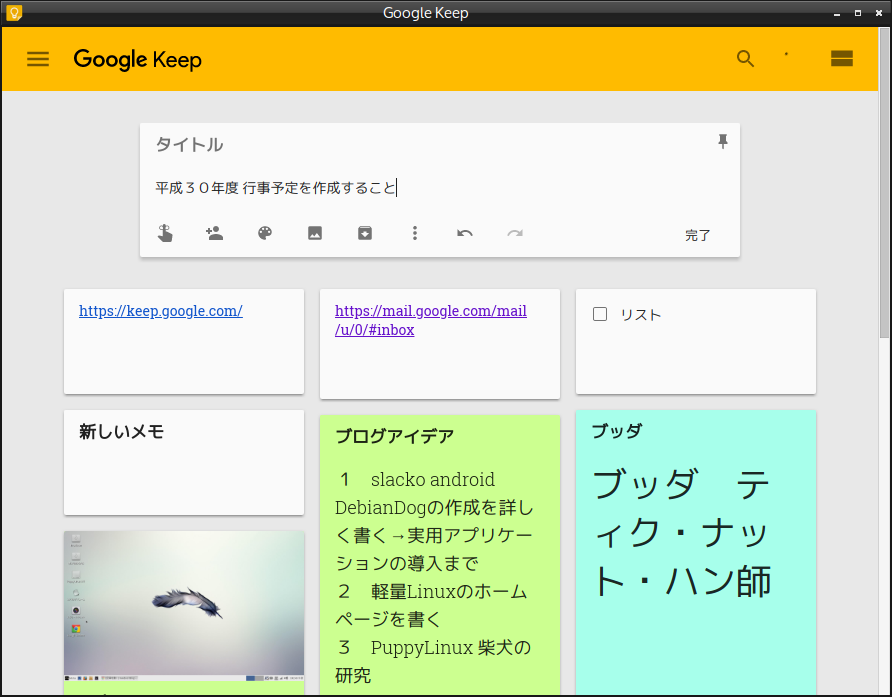Redo the last edit in the note
Screen dimensions: 892x697
click(514, 233)
